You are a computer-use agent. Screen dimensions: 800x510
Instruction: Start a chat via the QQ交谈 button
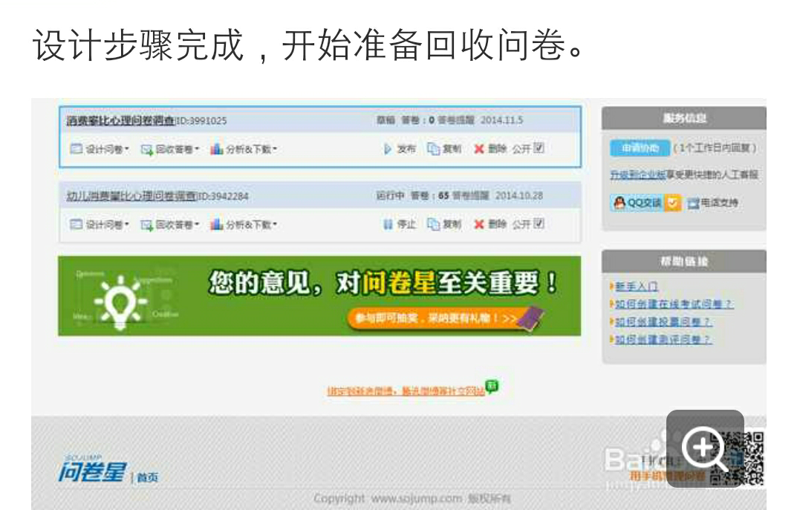[645, 203]
